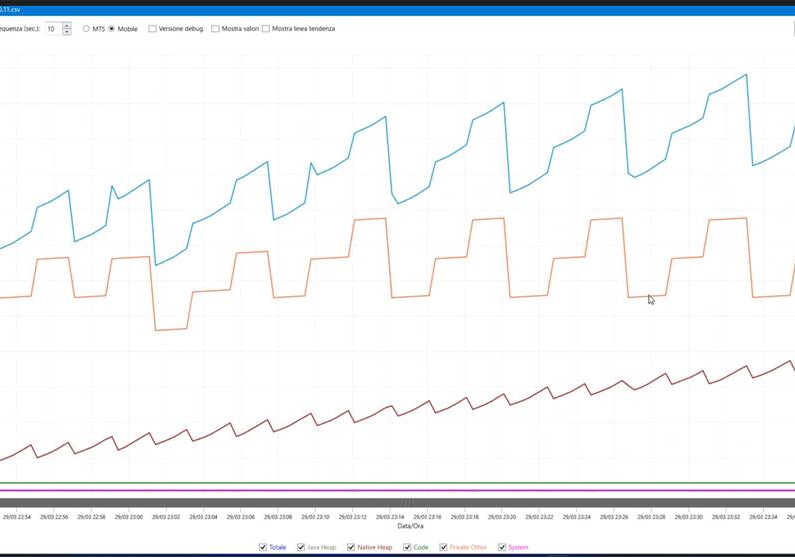Select the MTS radio button
The image size is (795, 558).
tap(86, 29)
